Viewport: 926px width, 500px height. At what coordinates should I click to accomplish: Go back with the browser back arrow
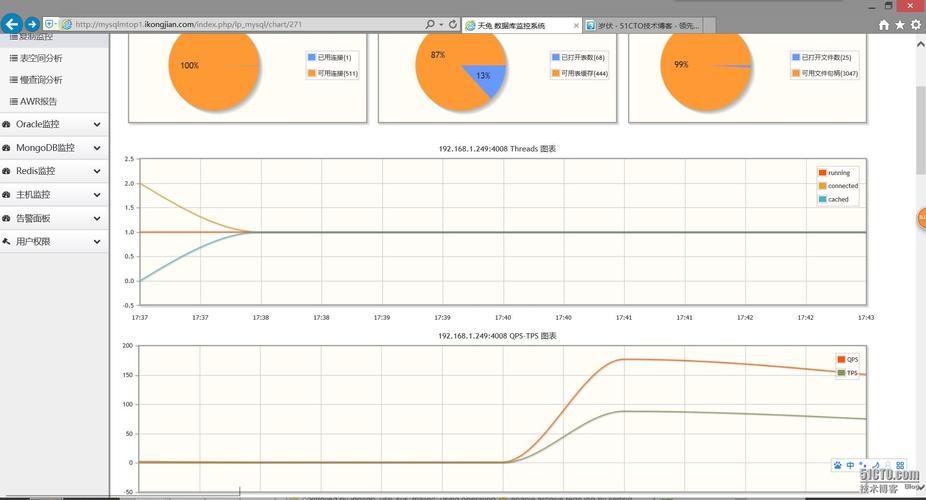[11, 24]
